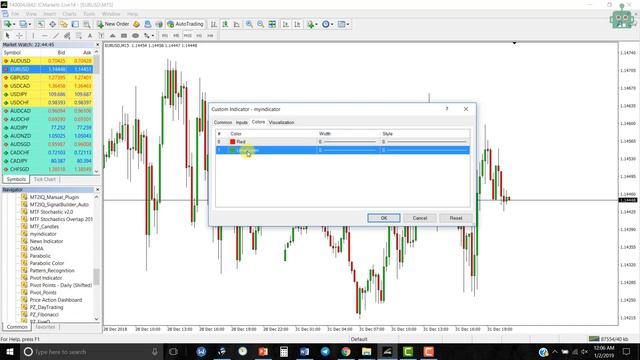Viewport: 640px width, 360px height.
Task: Zoom in the chart with magnifier plus
Action: click(249, 24)
